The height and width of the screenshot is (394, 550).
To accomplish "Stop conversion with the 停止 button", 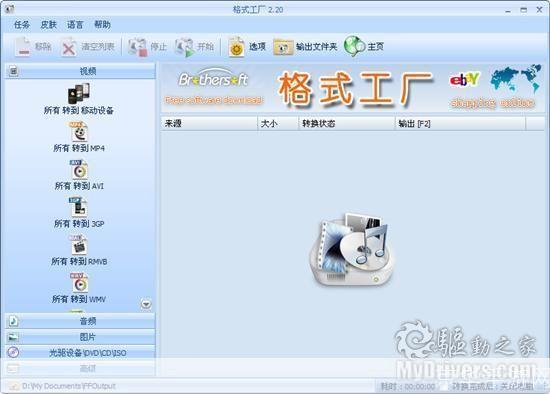I will coord(147,47).
